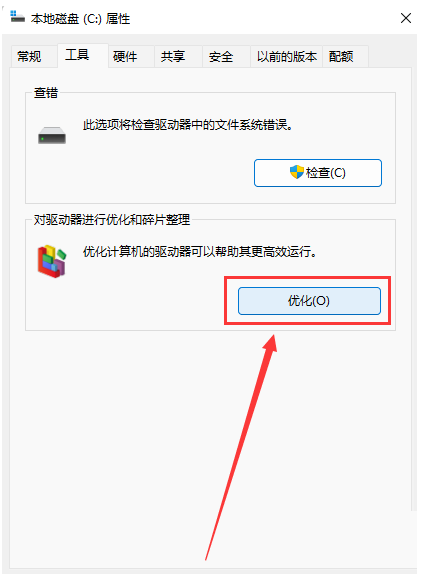Click the 优化计算机的驱动器 description text

(200, 252)
